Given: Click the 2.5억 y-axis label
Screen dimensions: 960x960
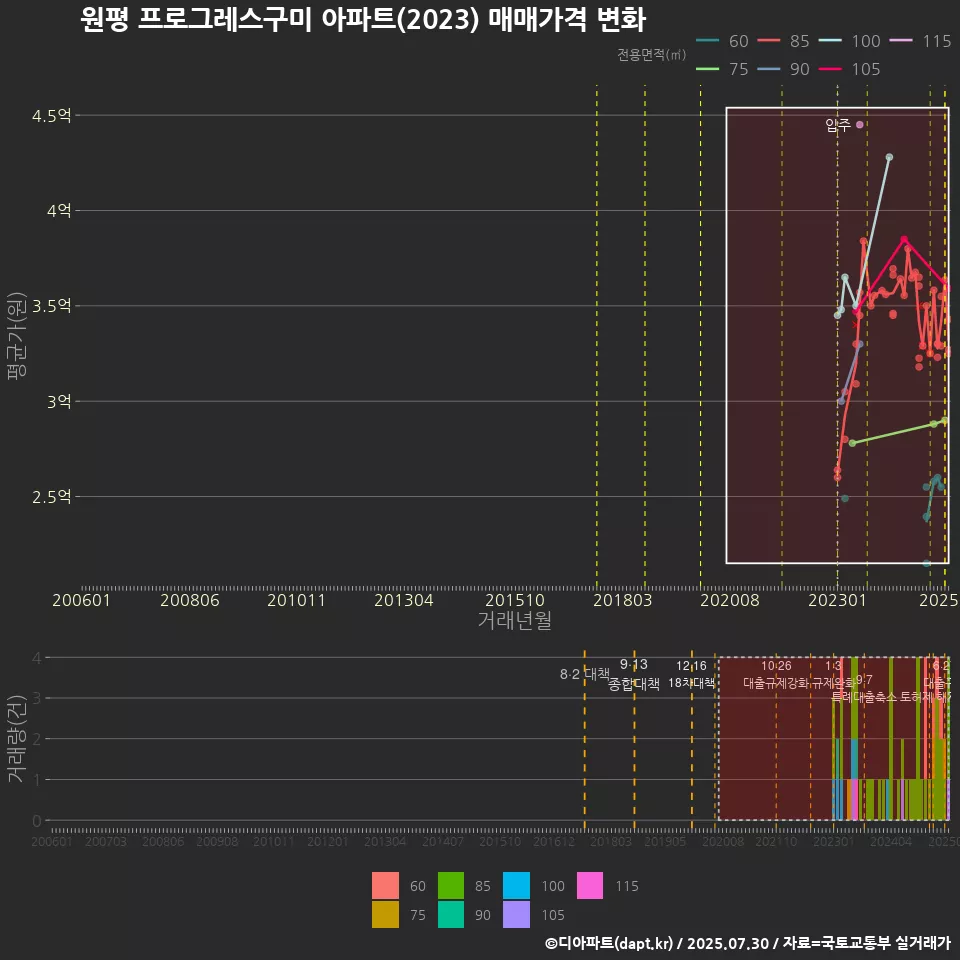Looking at the screenshot, I should [51, 497].
